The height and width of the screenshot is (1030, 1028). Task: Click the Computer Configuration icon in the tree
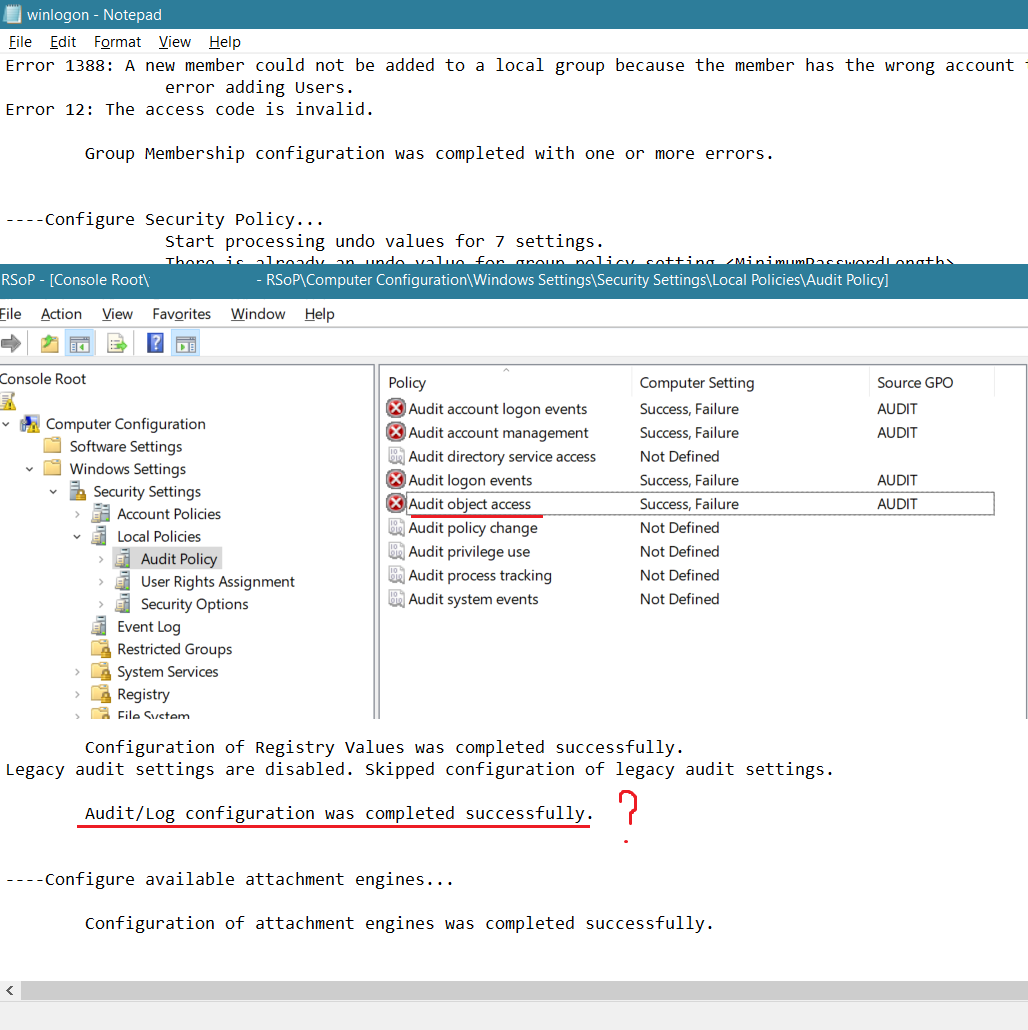click(30, 424)
